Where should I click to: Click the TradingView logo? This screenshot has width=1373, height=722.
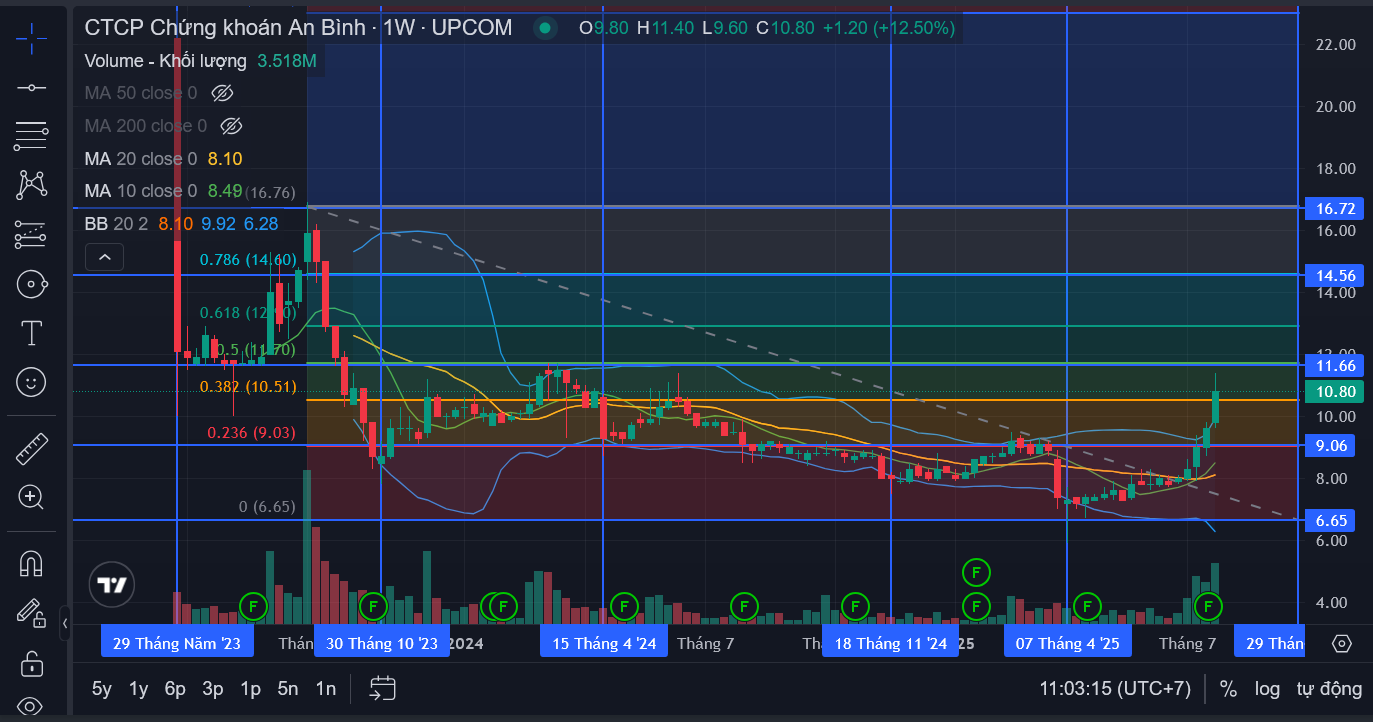point(110,585)
